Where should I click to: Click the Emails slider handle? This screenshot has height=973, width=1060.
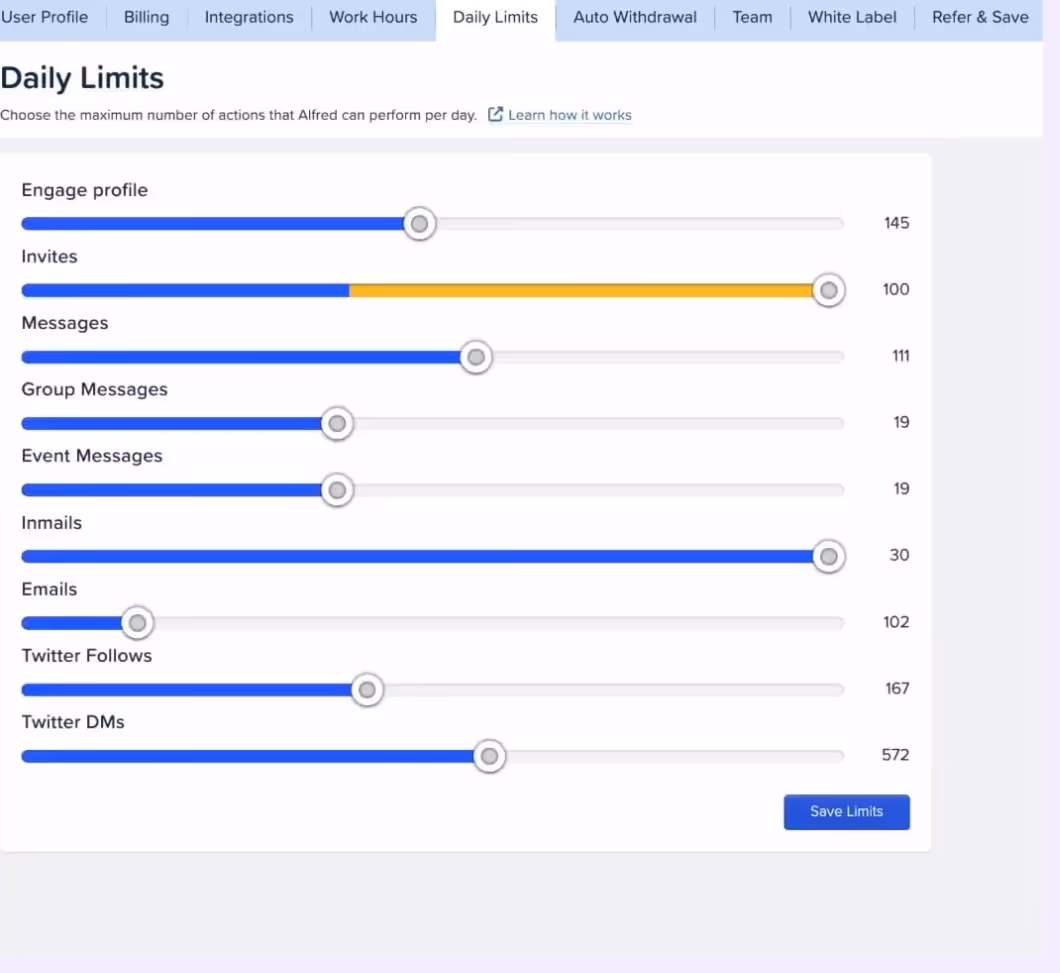click(x=137, y=622)
